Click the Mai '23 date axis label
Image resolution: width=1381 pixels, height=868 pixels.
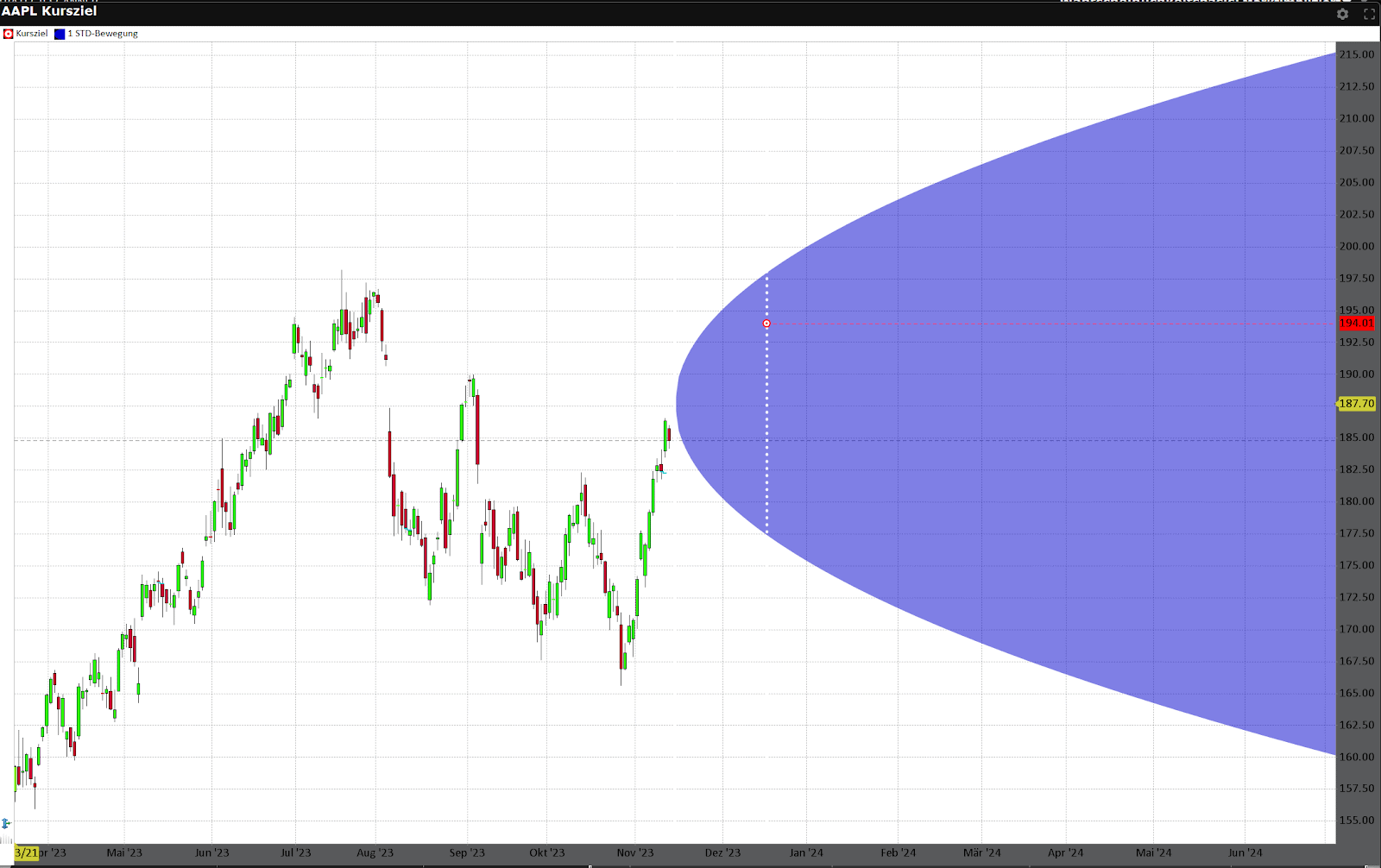[x=124, y=852]
